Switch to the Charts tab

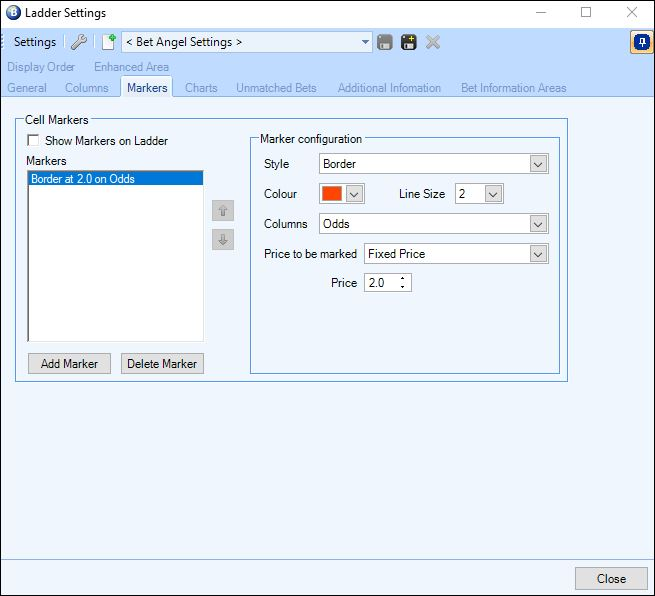(x=201, y=88)
